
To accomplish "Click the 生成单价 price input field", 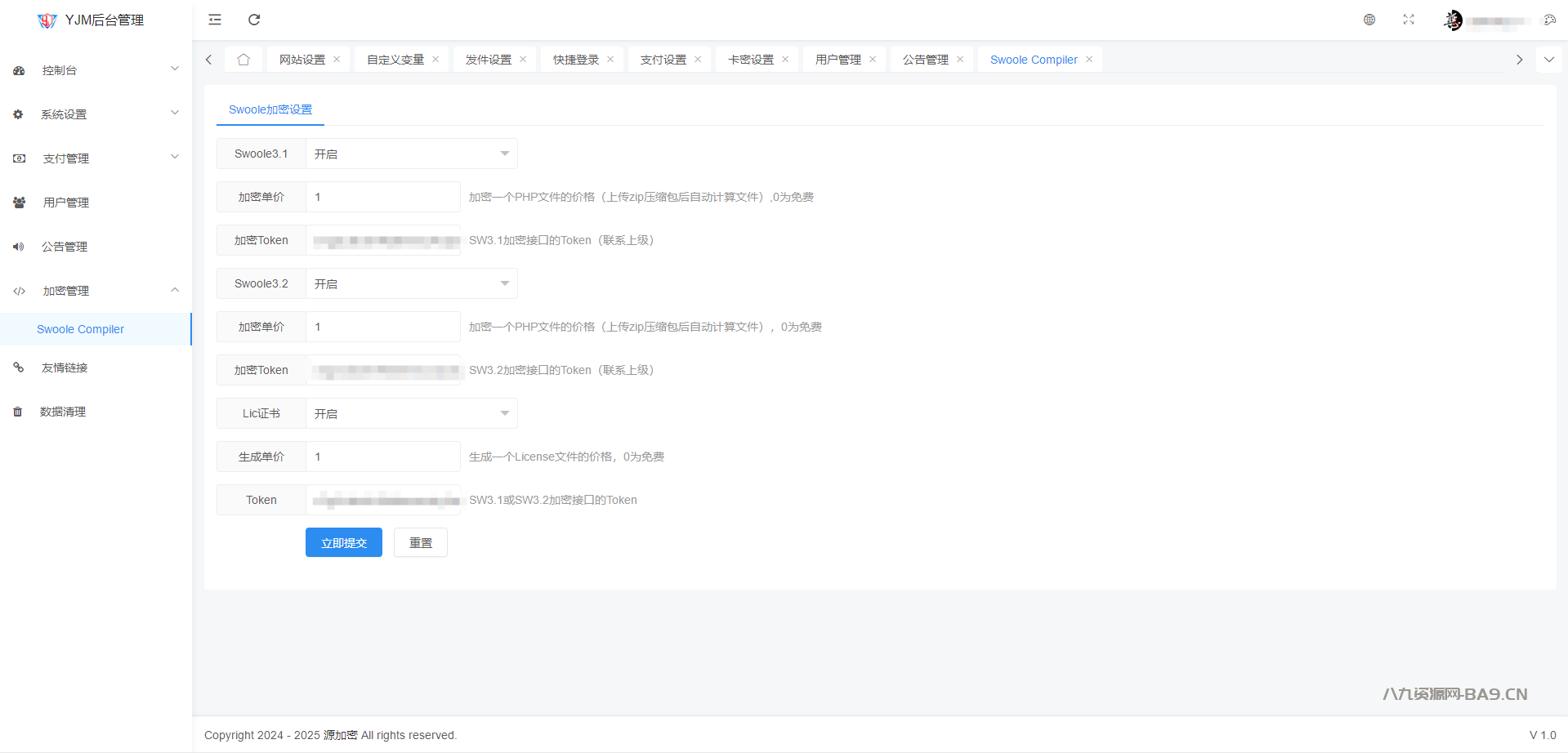I will pos(382,457).
